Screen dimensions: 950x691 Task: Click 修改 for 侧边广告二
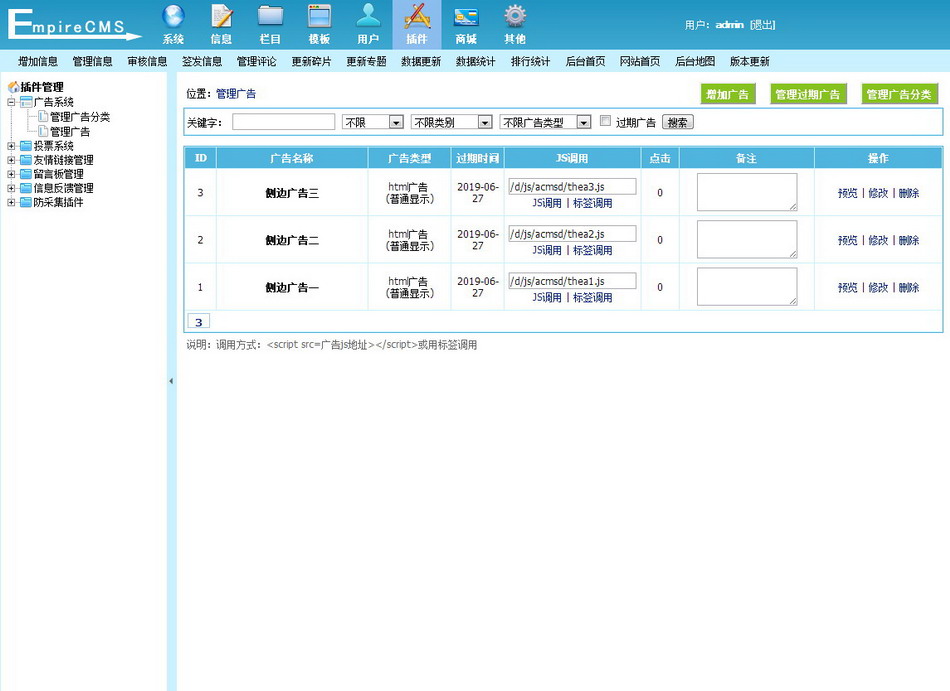pos(878,240)
